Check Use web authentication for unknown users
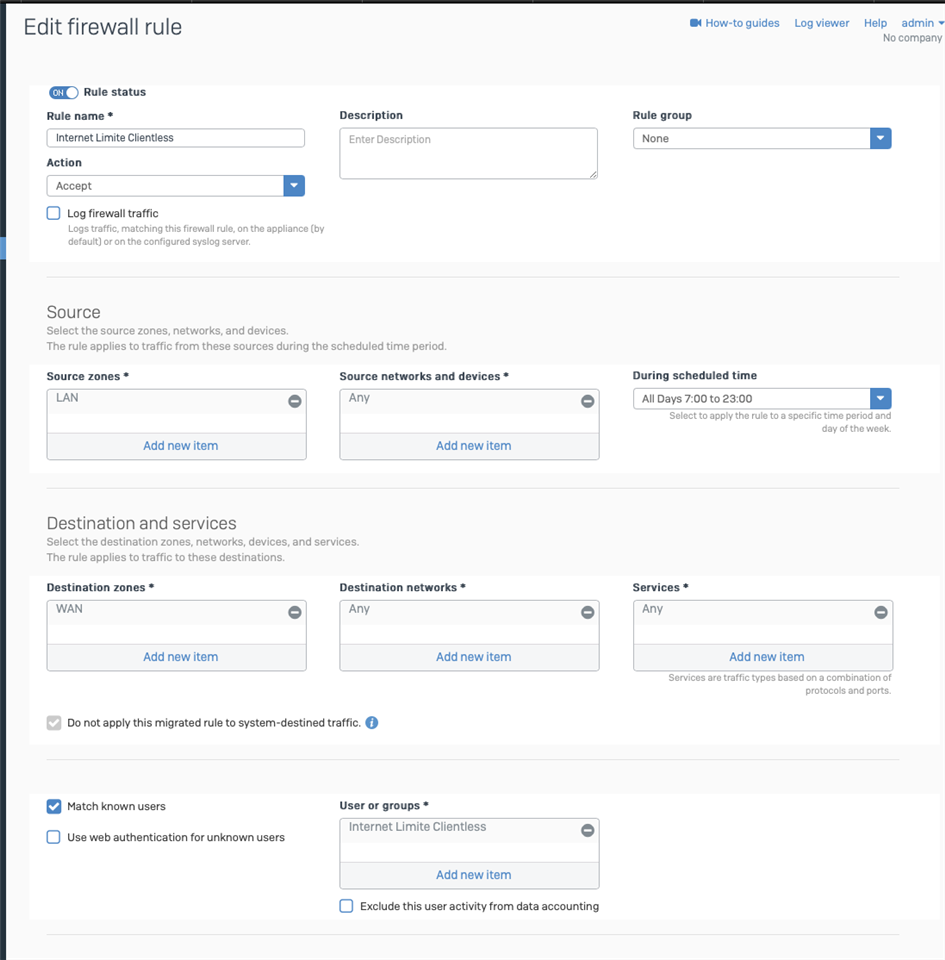945x960 pixels. click(x=54, y=837)
